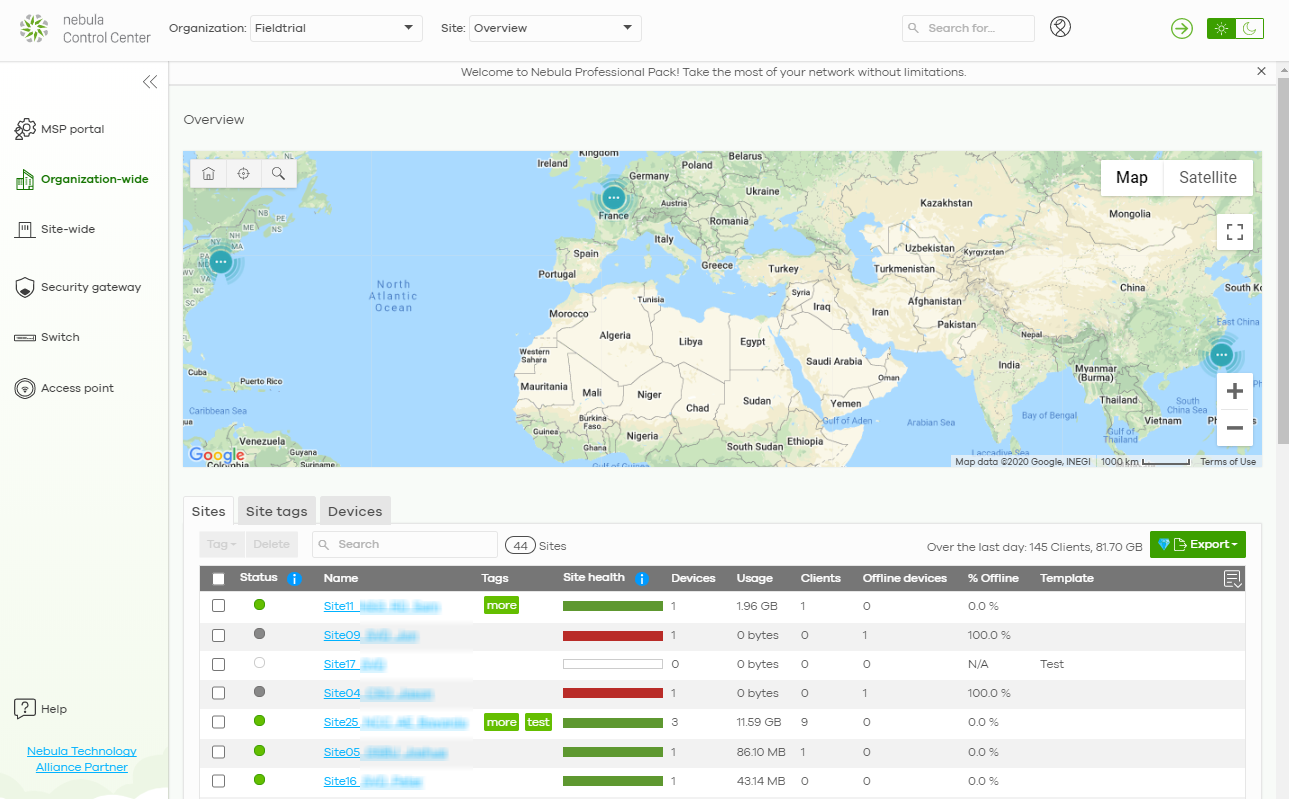
Task: Click the site cluster marker near New York
Action: 221,263
